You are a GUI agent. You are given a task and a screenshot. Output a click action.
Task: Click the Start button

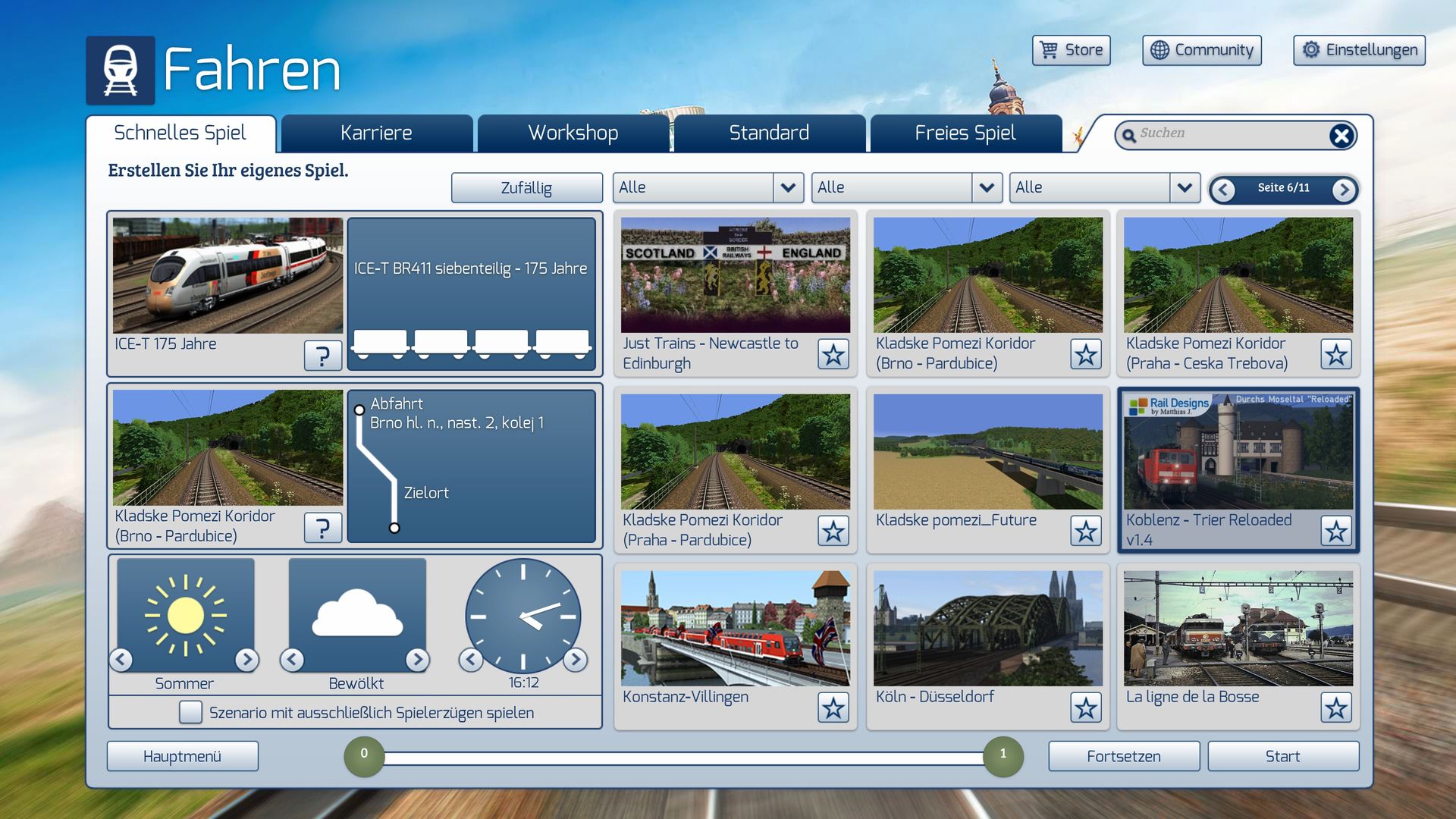click(x=1282, y=756)
